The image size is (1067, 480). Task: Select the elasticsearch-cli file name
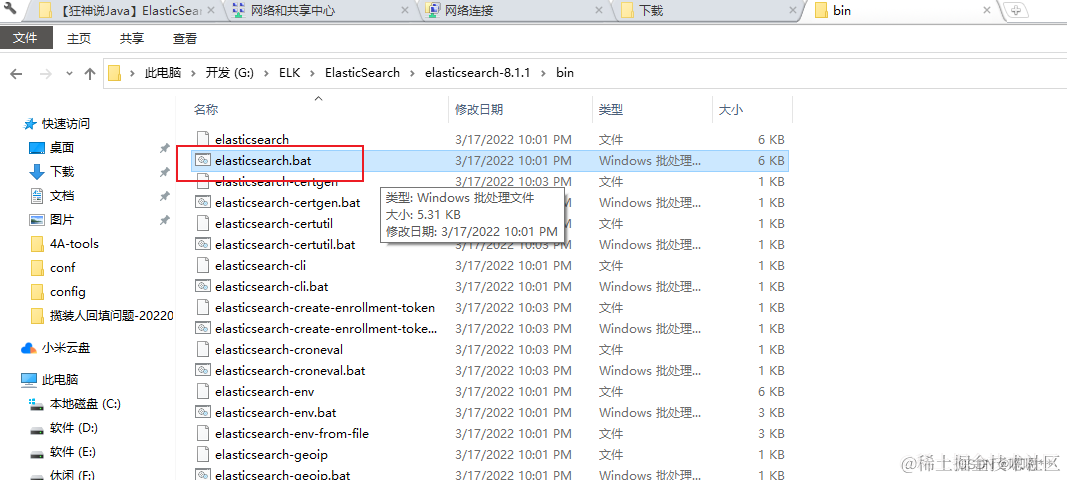(260, 266)
